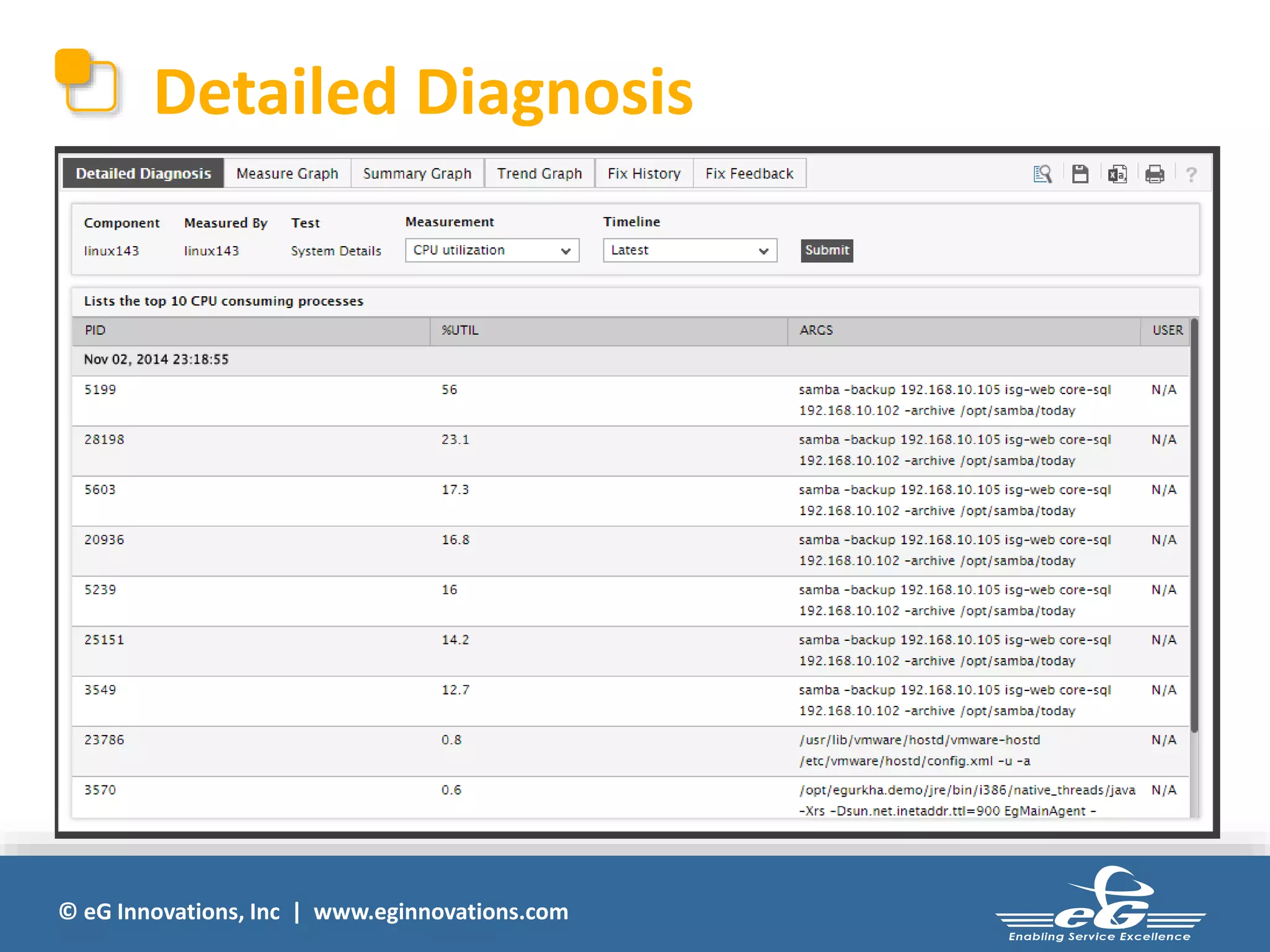
Task: Click PID 5603 cell
Action: [x=100, y=490]
